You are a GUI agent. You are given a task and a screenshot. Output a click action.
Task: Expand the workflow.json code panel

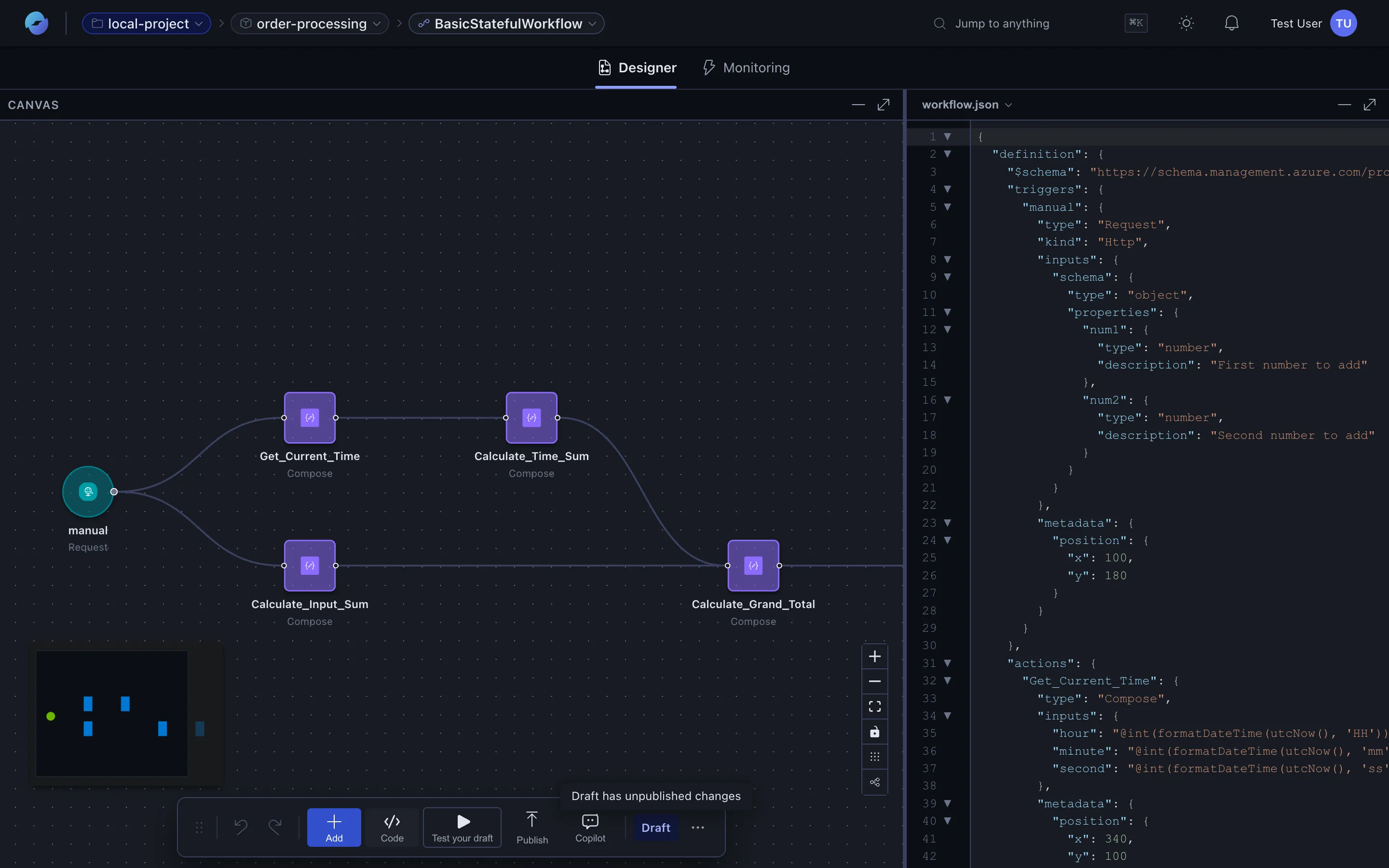tap(1370, 105)
